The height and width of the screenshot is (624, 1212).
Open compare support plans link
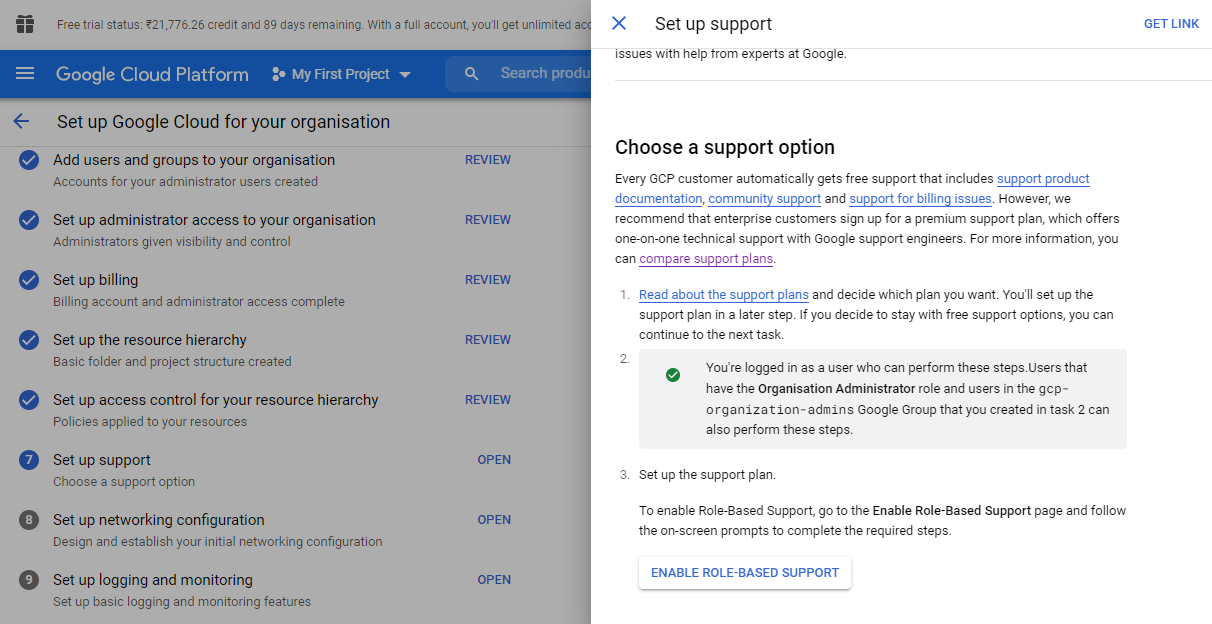[706, 259]
